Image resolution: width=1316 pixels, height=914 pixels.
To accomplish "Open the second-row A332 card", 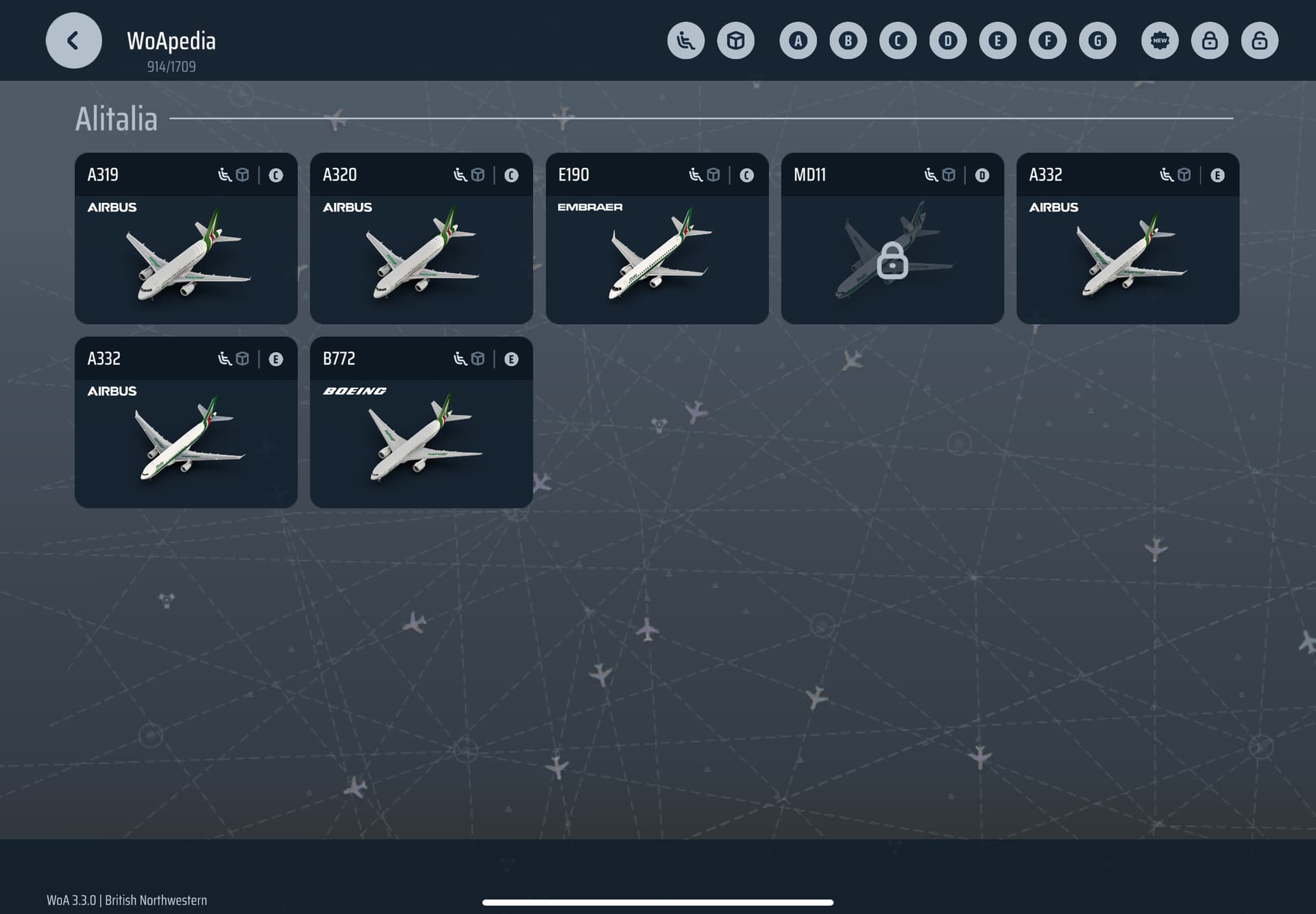I will coord(186,422).
